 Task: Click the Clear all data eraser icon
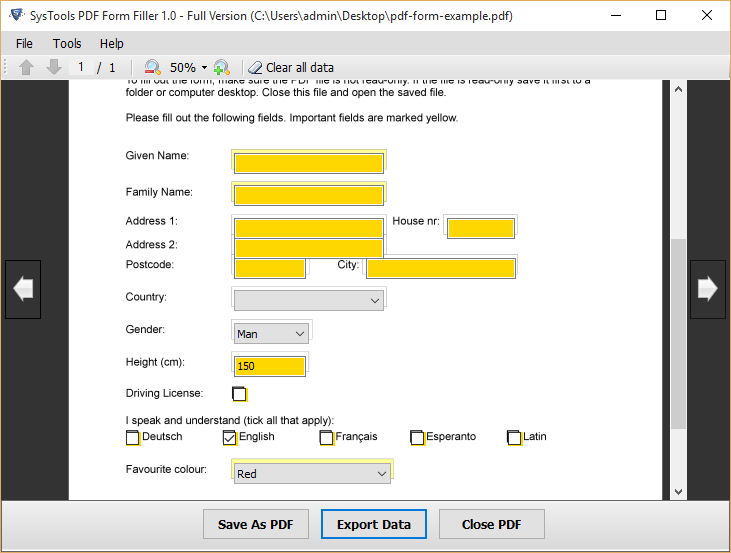255,68
